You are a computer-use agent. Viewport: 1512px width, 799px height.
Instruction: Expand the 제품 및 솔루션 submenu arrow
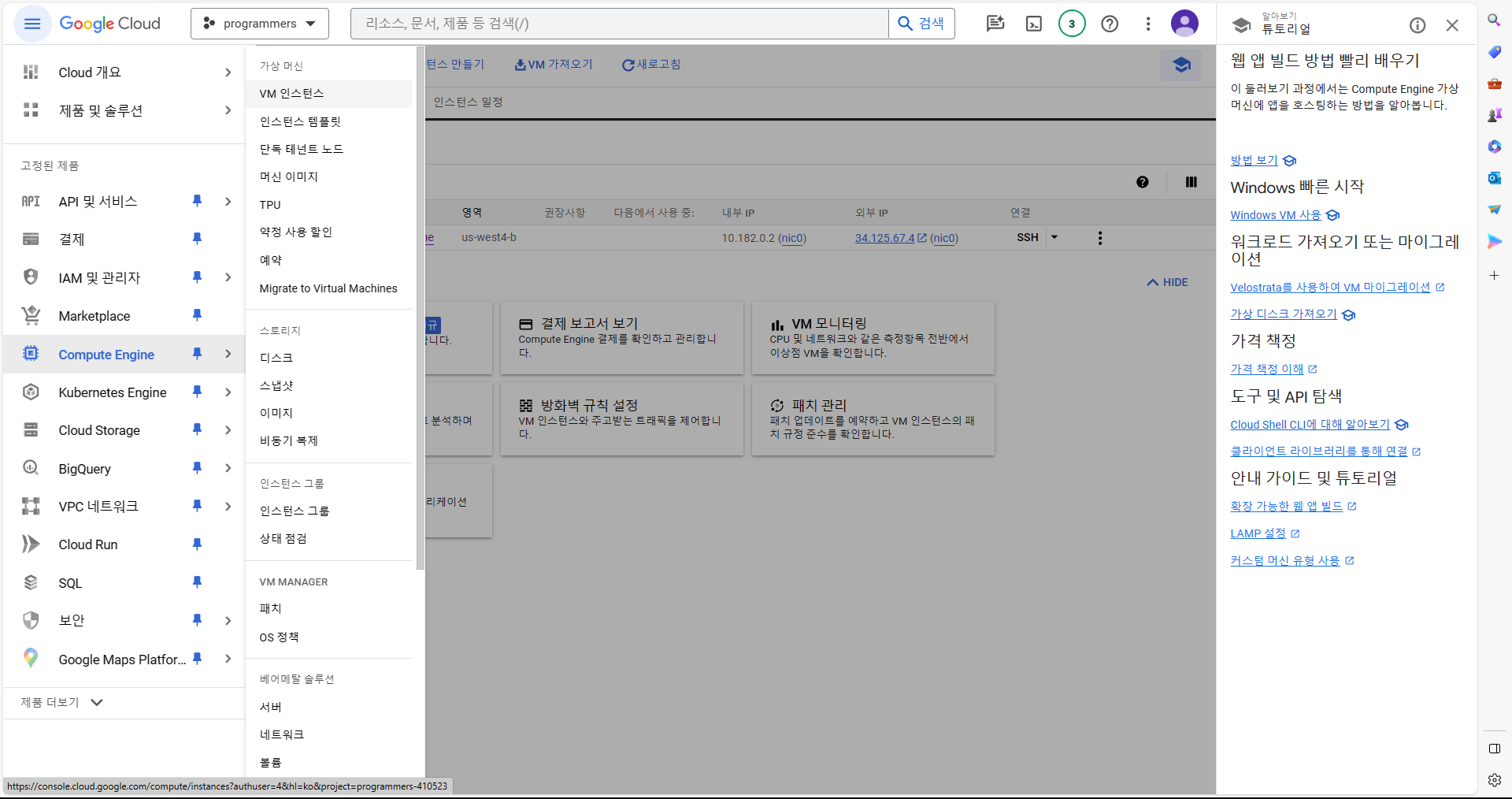(228, 110)
